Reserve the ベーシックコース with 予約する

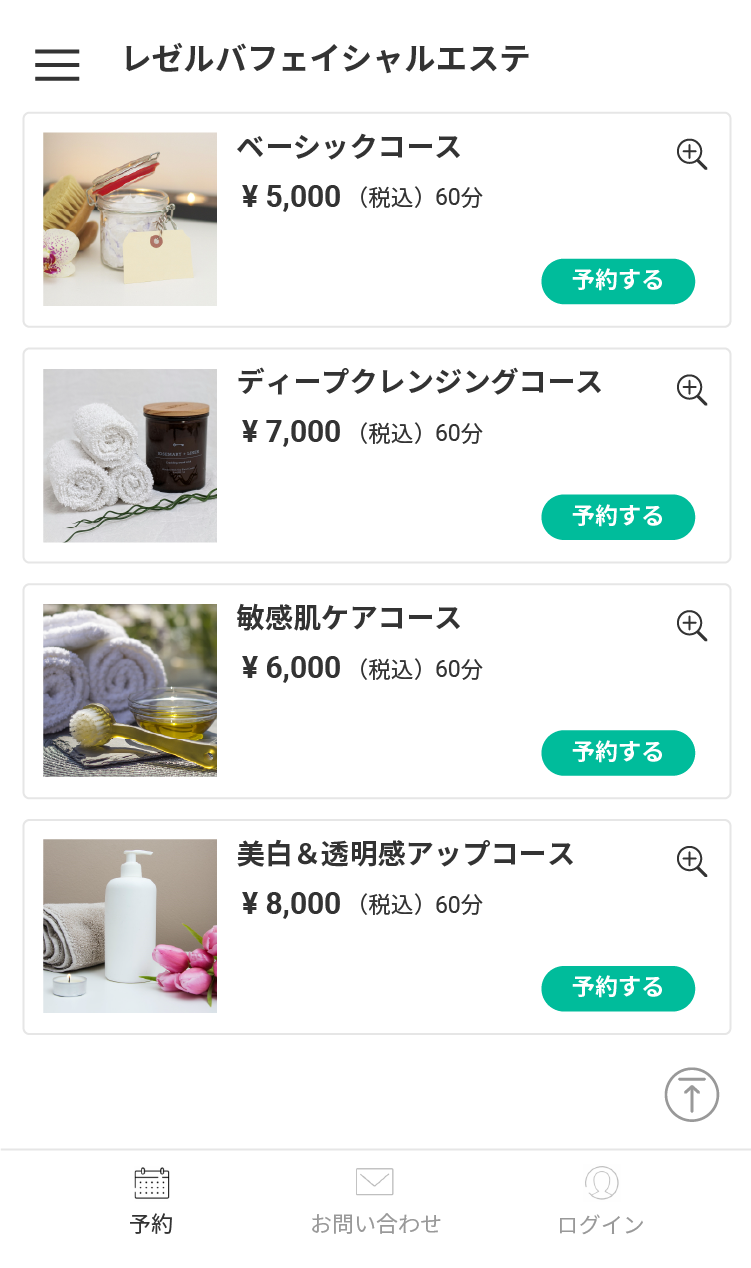618,281
